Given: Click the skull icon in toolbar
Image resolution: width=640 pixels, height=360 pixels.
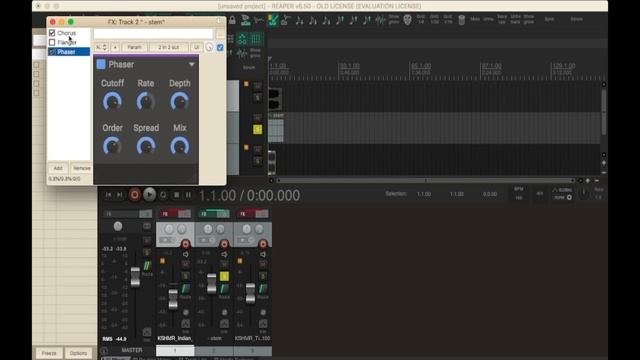Looking at the screenshot, I should [x=407, y=19].
